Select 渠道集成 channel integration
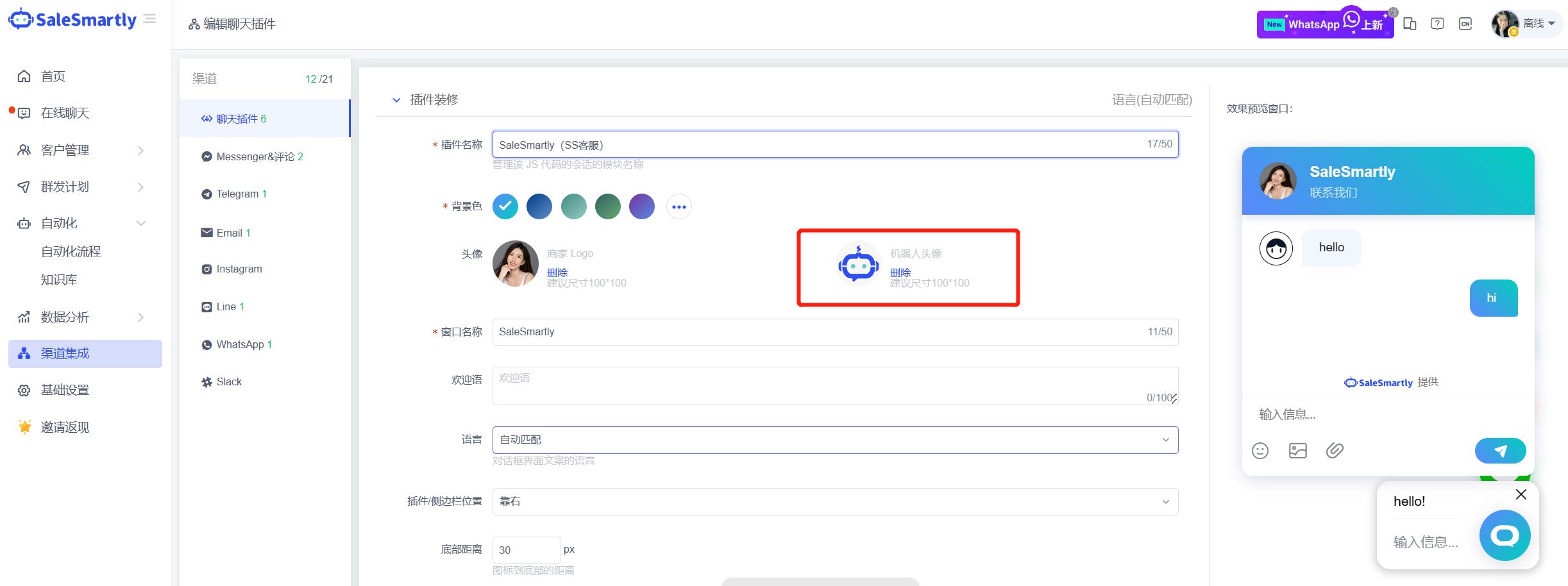1568x586 pixels. [85, 353]
